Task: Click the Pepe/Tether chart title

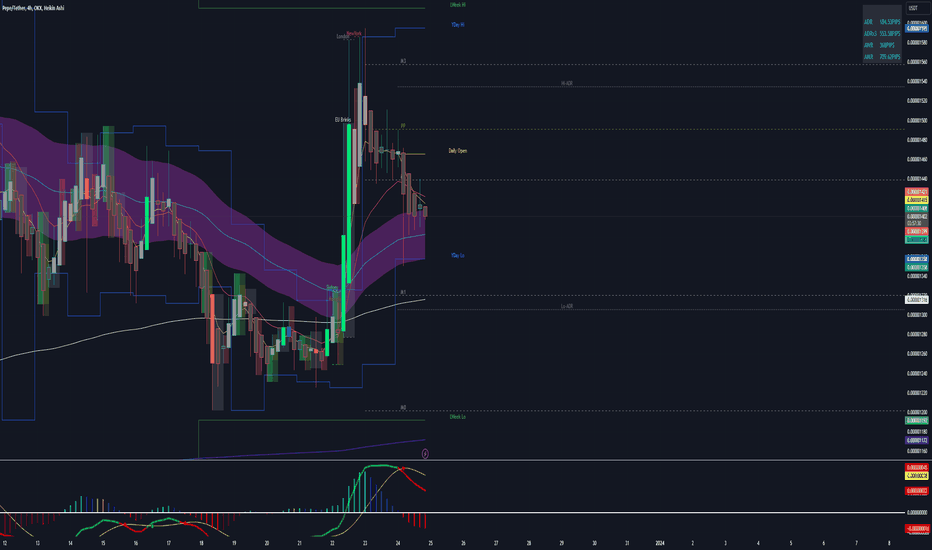Action: 33,8
